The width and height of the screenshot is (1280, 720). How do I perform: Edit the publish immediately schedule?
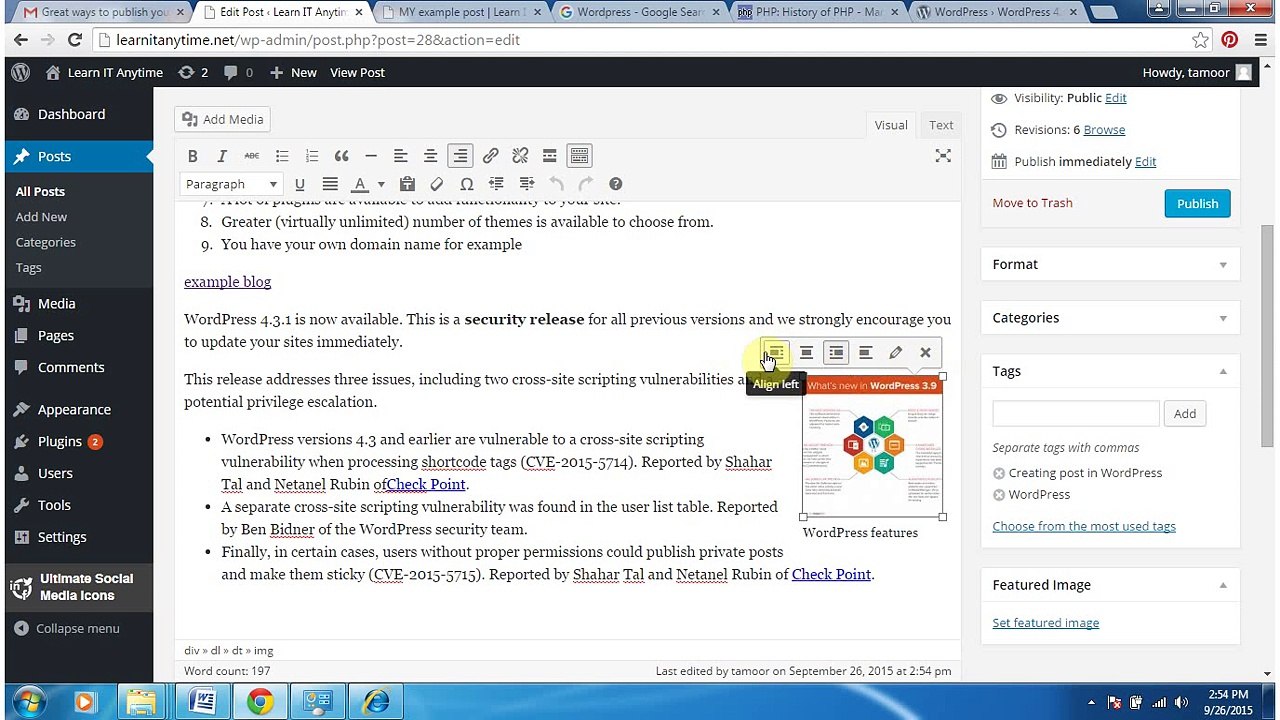click(1146, 162)
